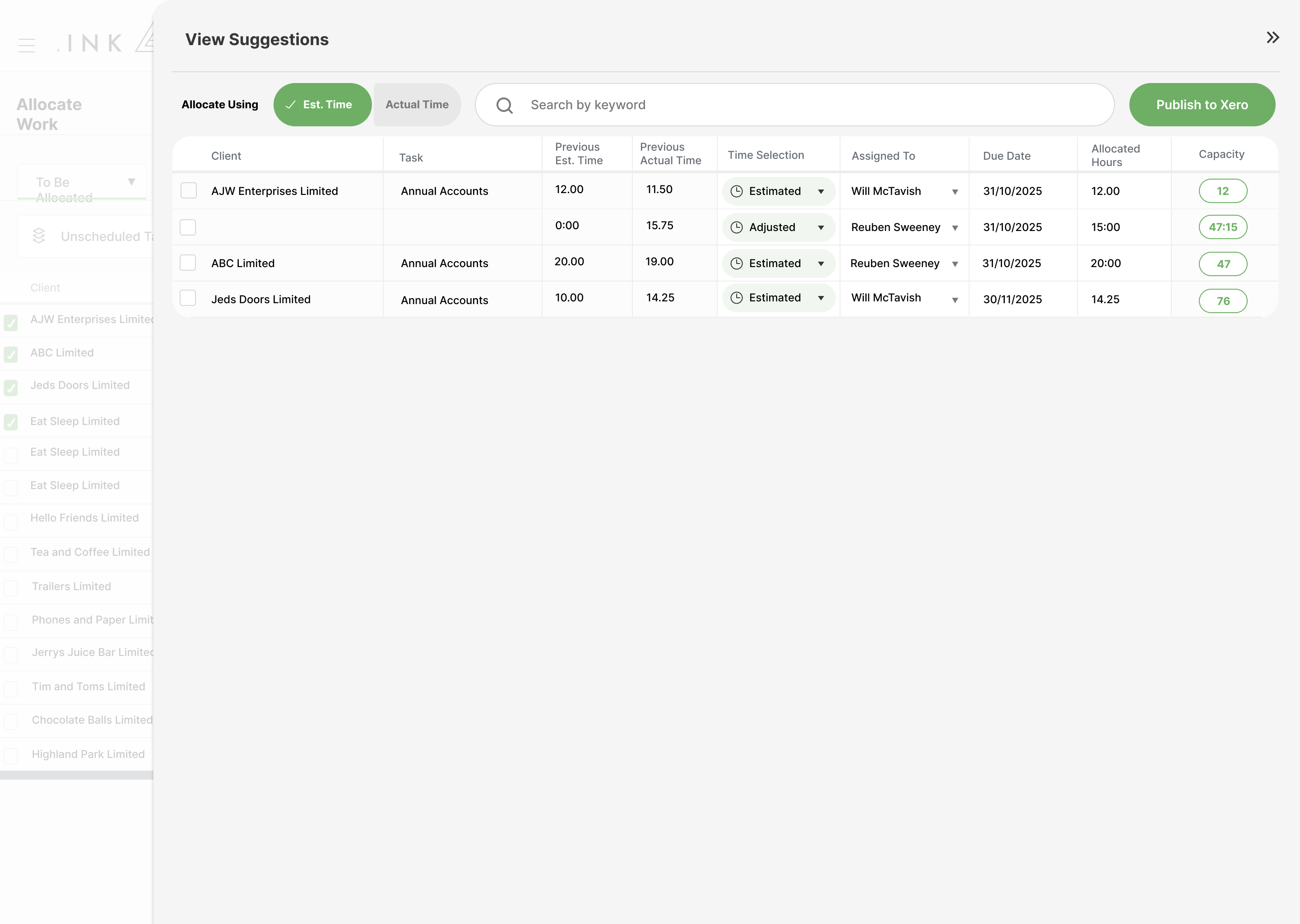Click the Due Date column header

pyautogui.click(x=1006, y=156)
